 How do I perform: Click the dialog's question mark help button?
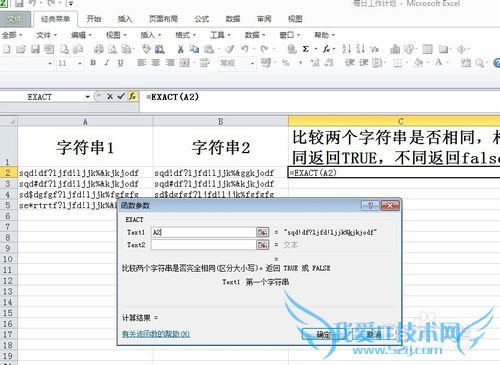click(370, 206)
